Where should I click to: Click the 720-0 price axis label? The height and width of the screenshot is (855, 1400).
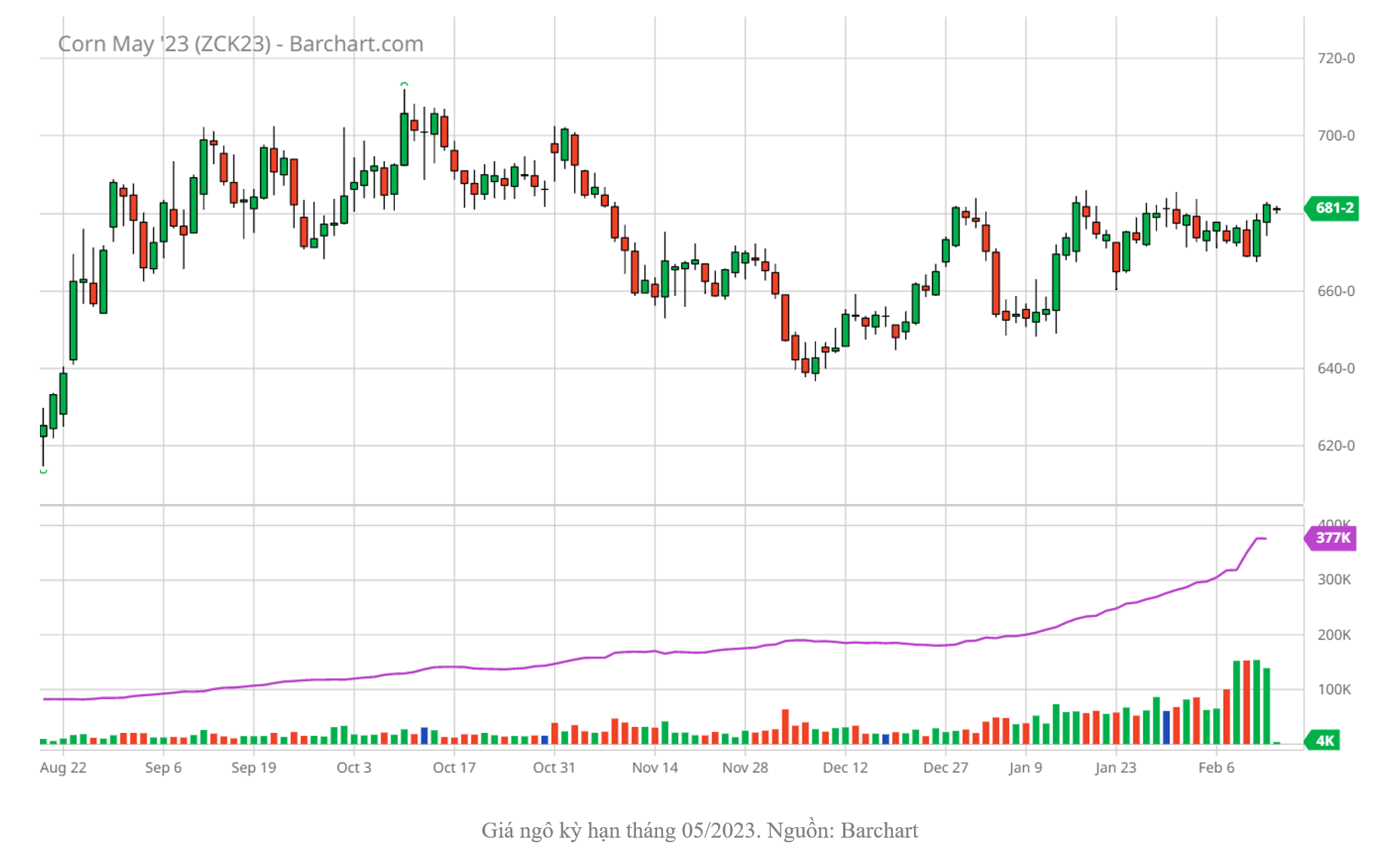[1335, 59]
